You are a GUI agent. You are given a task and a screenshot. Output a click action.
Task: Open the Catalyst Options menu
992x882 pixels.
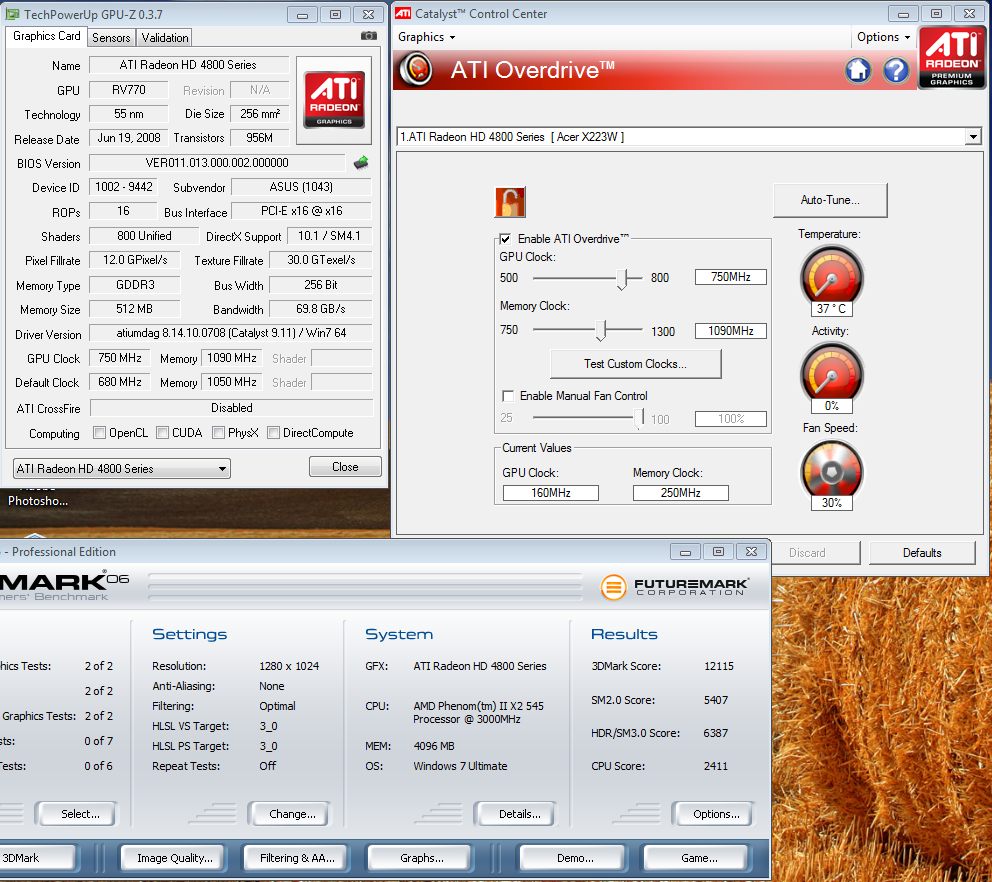883,37
